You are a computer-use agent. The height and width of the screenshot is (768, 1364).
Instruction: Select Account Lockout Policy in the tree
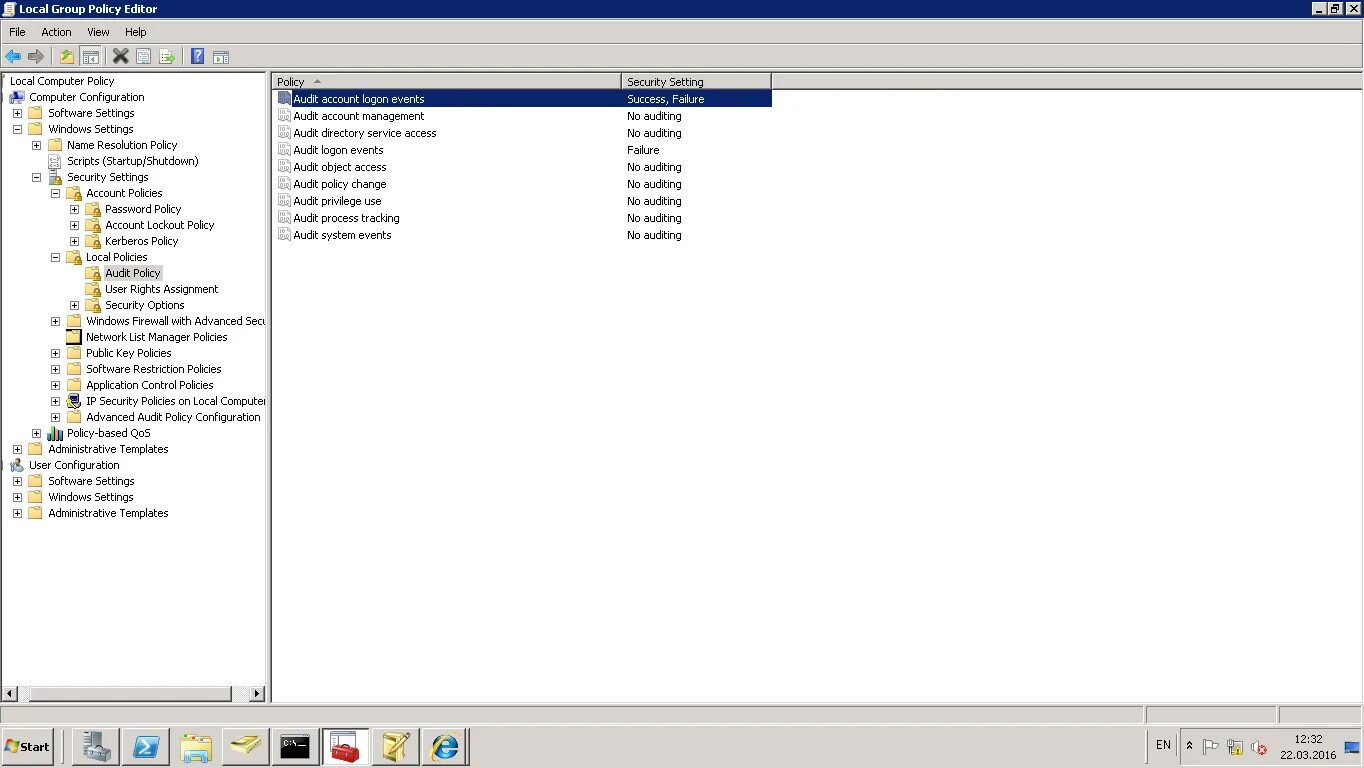[159, 225]
